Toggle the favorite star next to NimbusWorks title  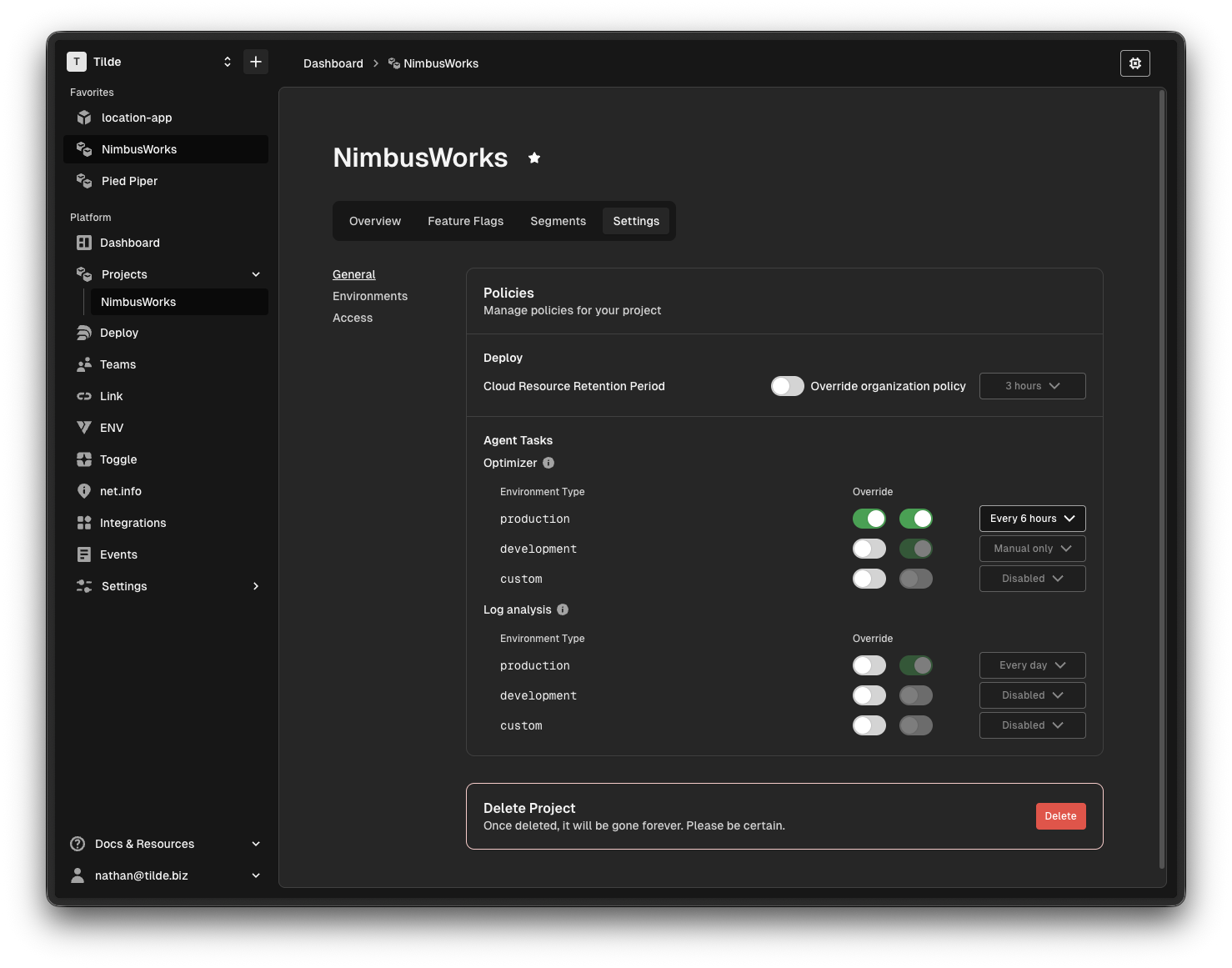[x=534, y=158]
